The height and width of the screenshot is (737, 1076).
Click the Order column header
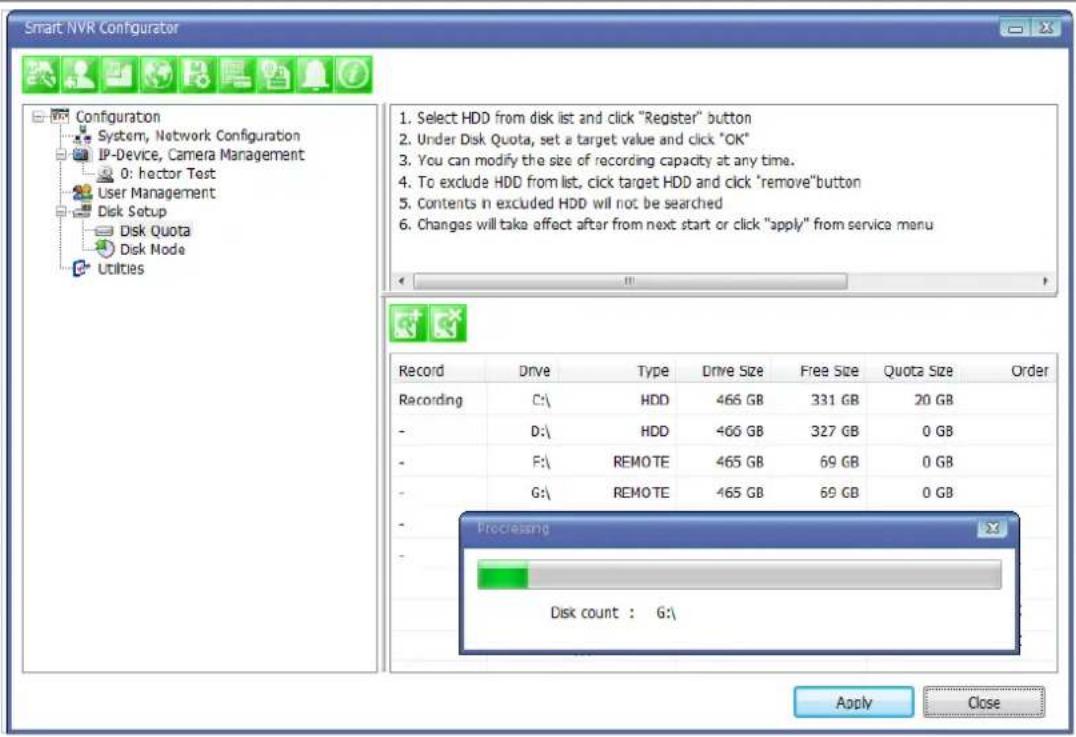(1008, 371)
